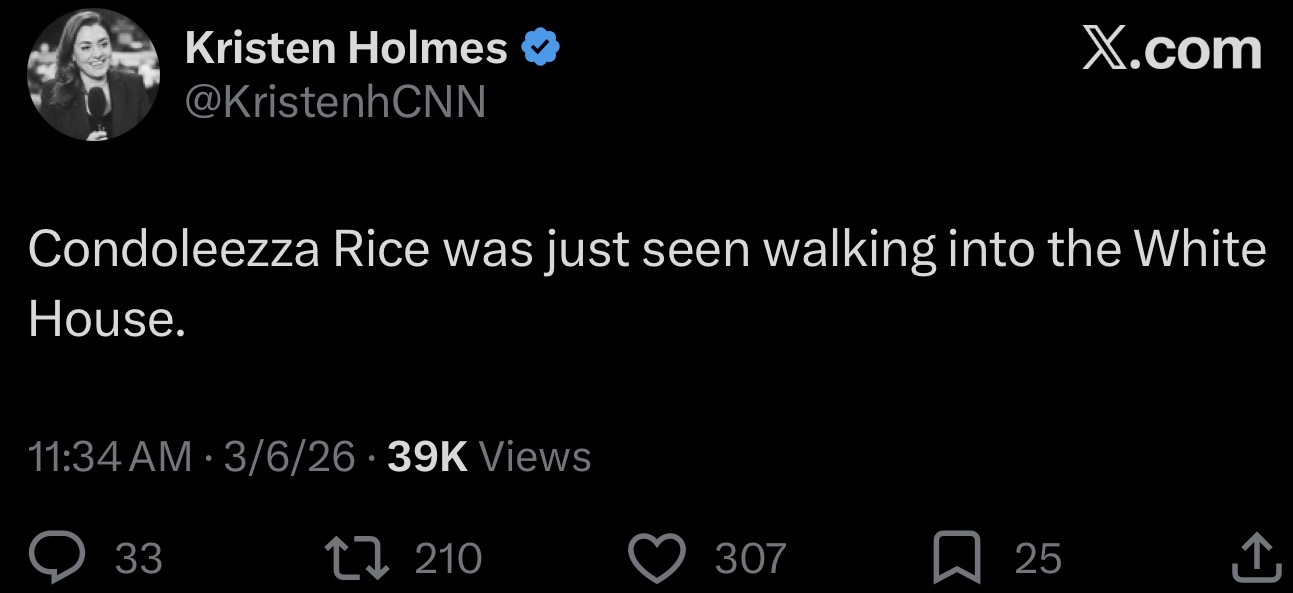The width and height of the screenshot is (1293, 593).
Task: Click the Kristen Holmes display name
Action: coord(346,48)
